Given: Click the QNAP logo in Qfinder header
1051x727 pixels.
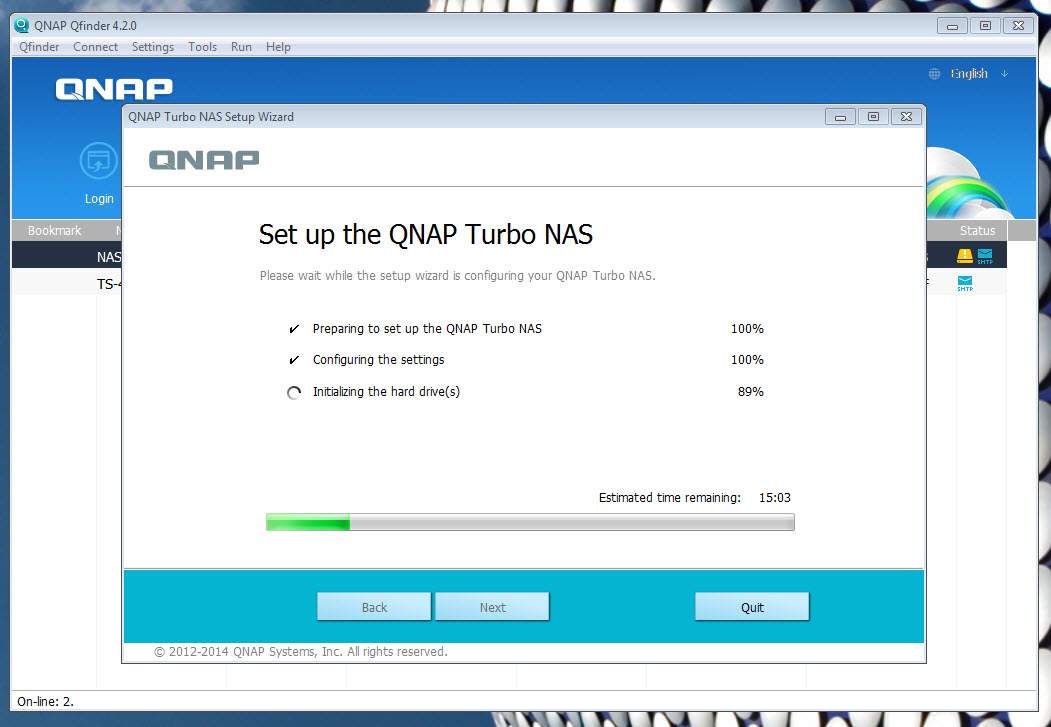Looking at the screenshot, I should [114, 89].
